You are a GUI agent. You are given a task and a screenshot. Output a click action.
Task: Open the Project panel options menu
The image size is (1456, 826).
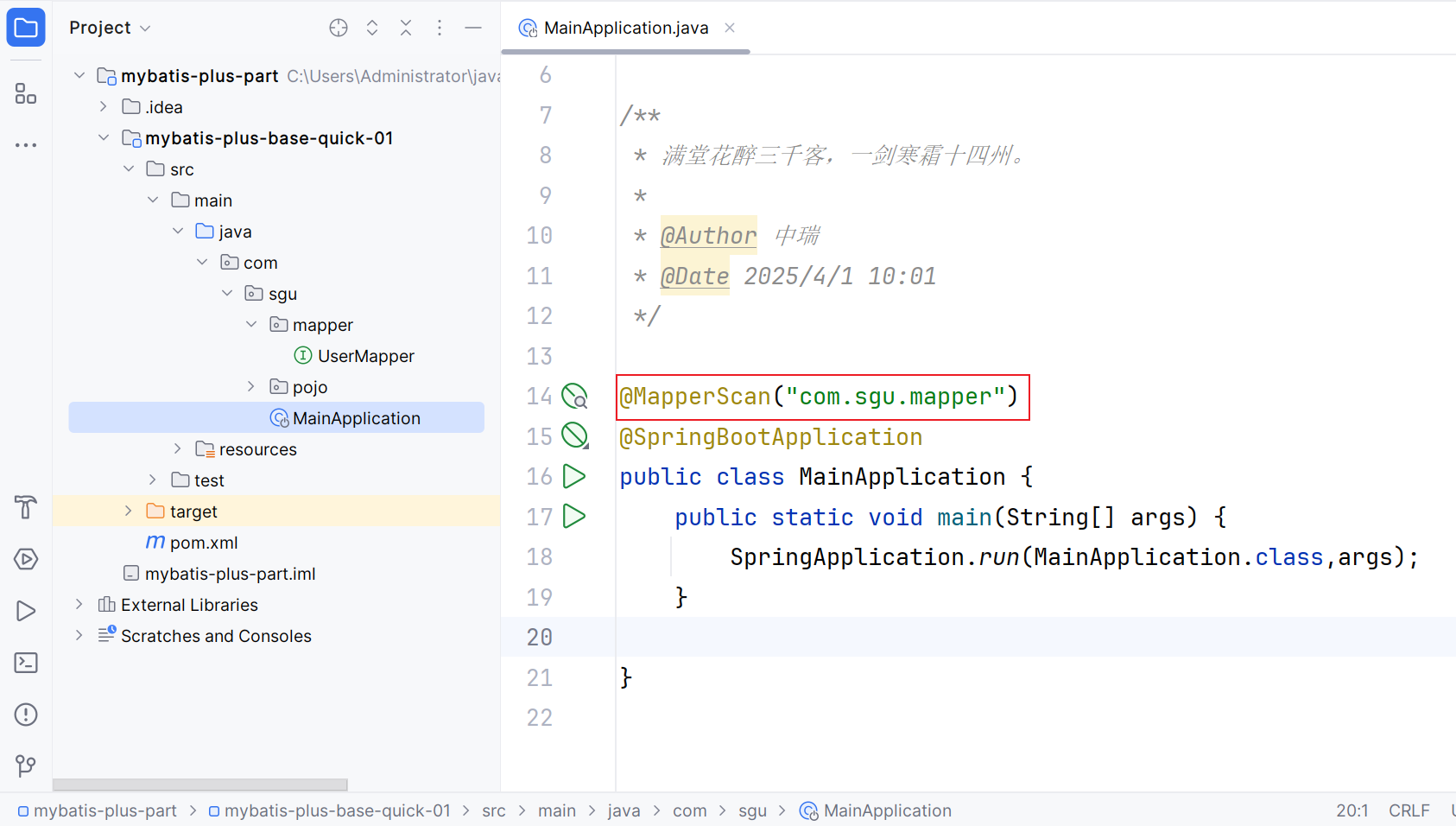[x=440, y=28]
